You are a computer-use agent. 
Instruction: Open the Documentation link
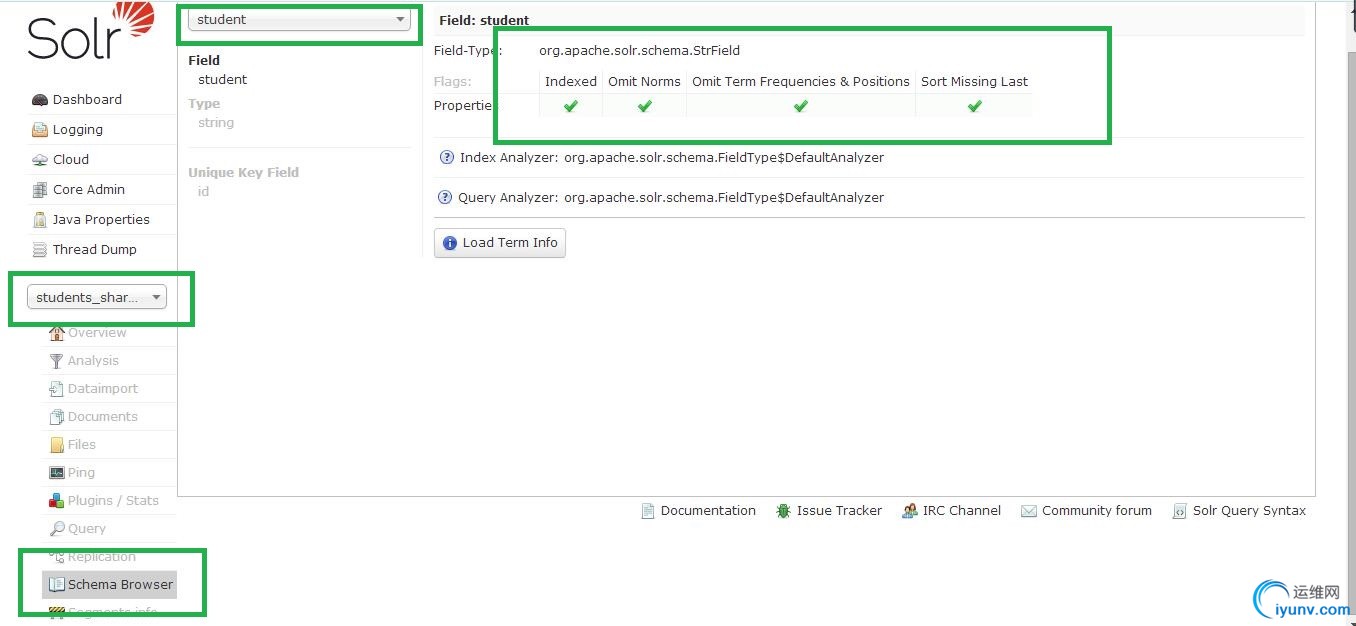pyautogui.click(x=708, y=511)
